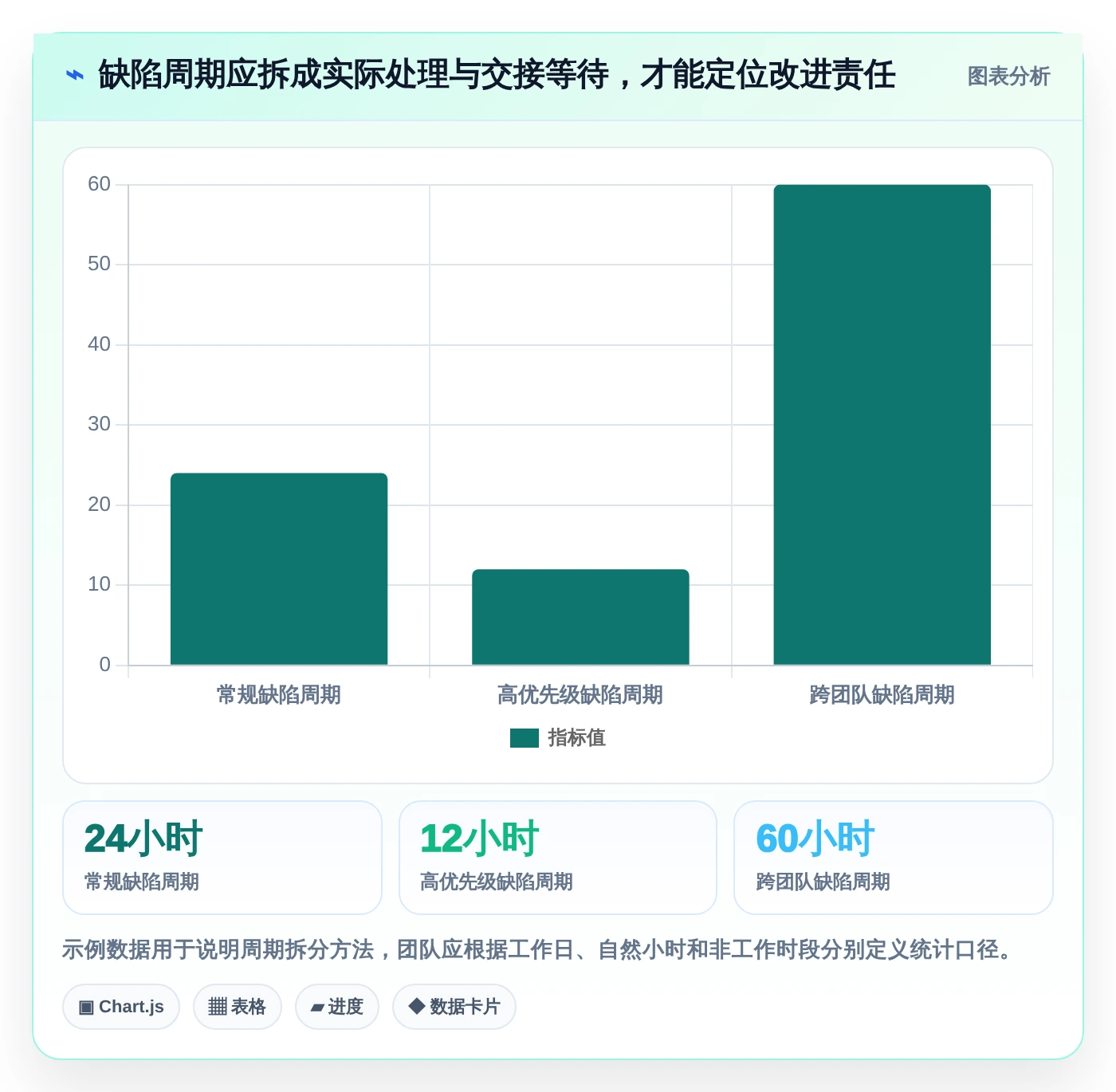Click the 常规缺陷周期 x-axis label
This screenshot has height=1092, width=1116.
point(279,695)
